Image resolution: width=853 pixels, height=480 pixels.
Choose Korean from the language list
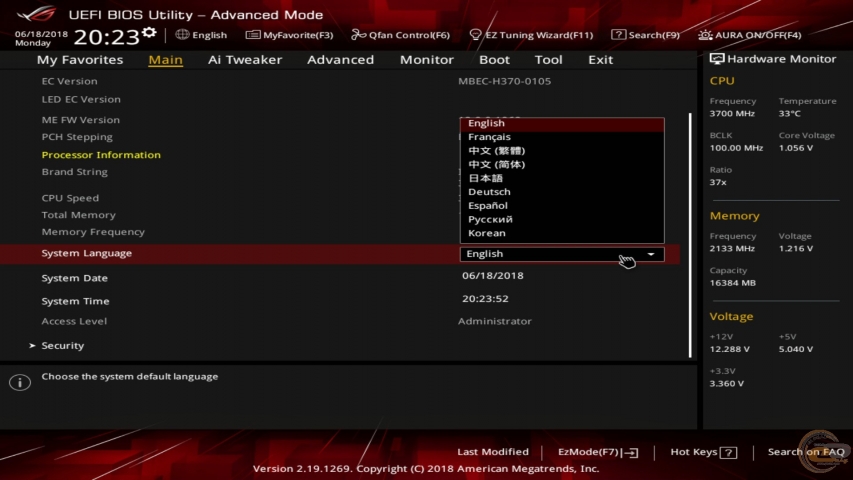click(x=562, y=233)
